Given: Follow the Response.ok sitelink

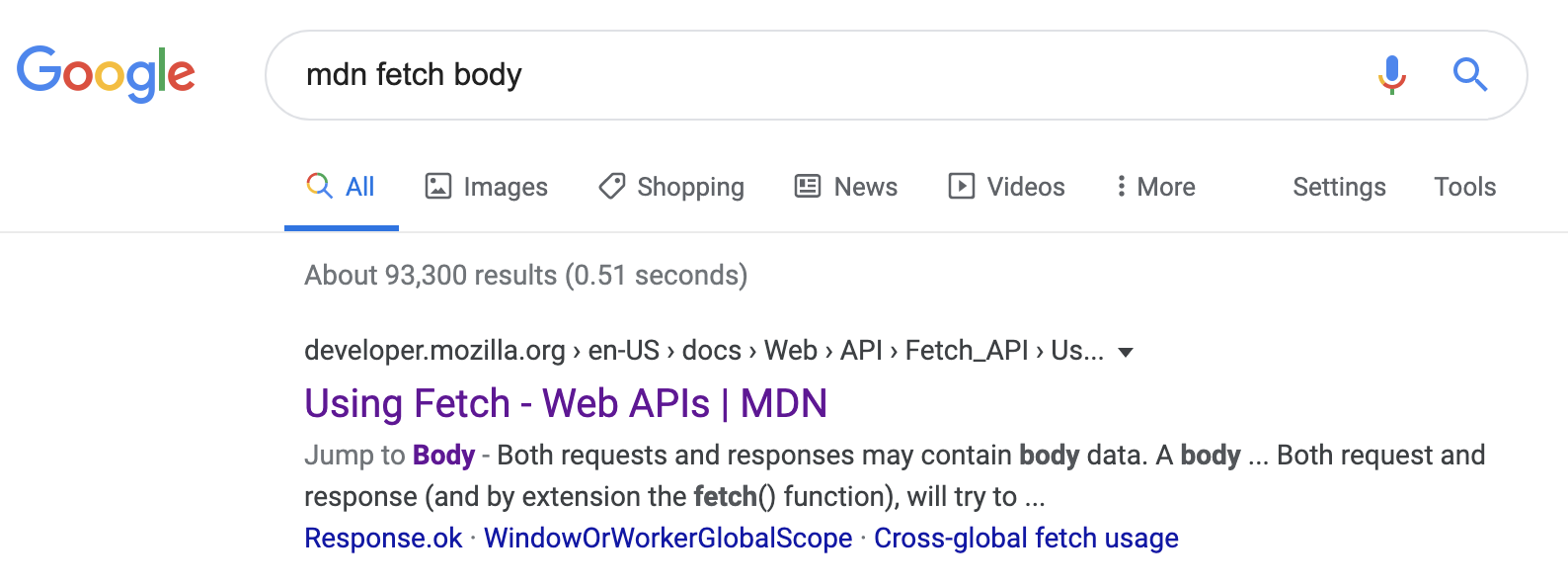Looking at the screenshot, I should pos(382,538).
